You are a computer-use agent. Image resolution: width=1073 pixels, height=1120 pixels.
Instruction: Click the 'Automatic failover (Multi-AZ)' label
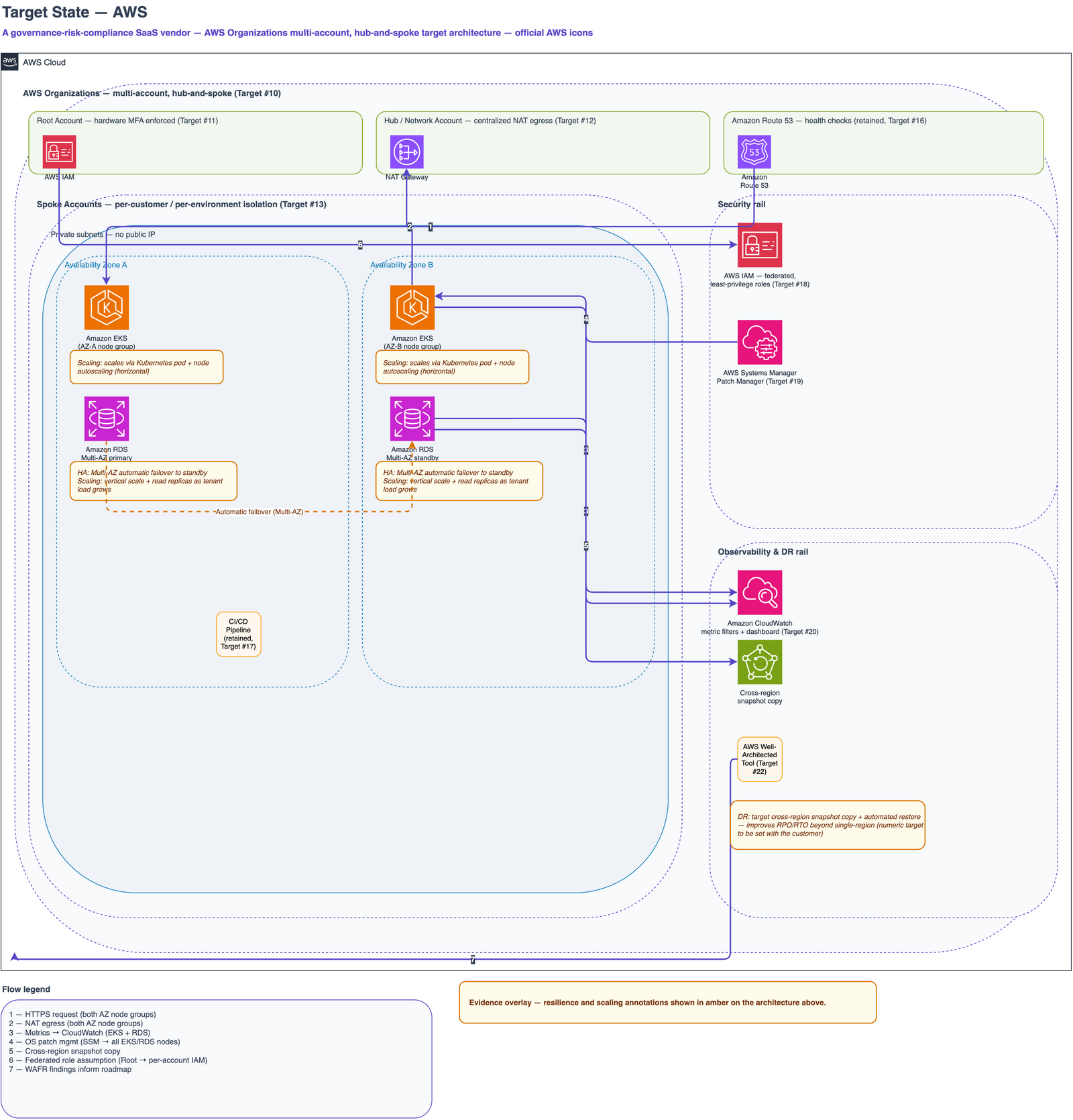[x=260, y=512]
